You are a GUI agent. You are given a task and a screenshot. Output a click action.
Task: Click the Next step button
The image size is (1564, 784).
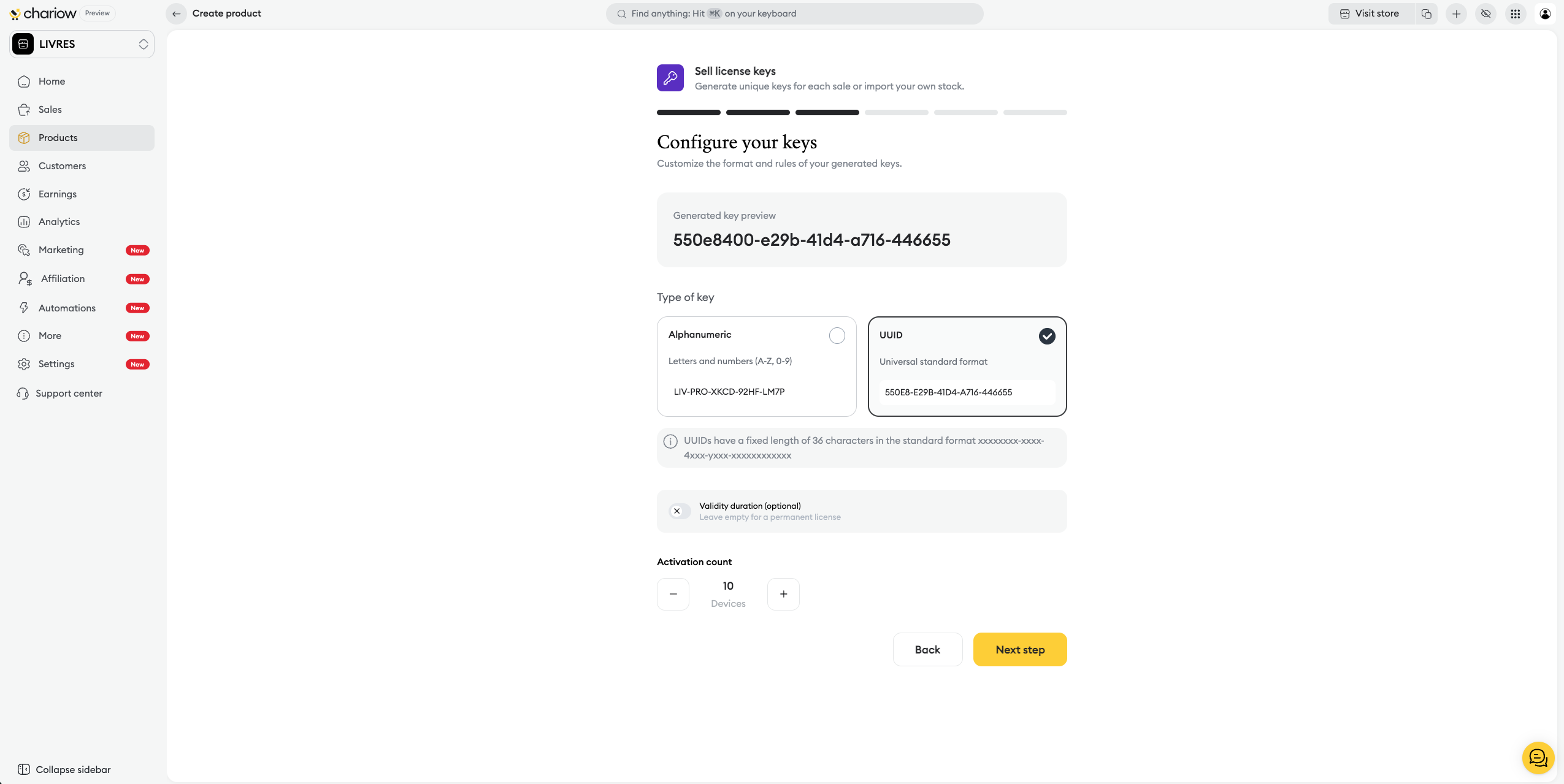[x=1019, y=649]
